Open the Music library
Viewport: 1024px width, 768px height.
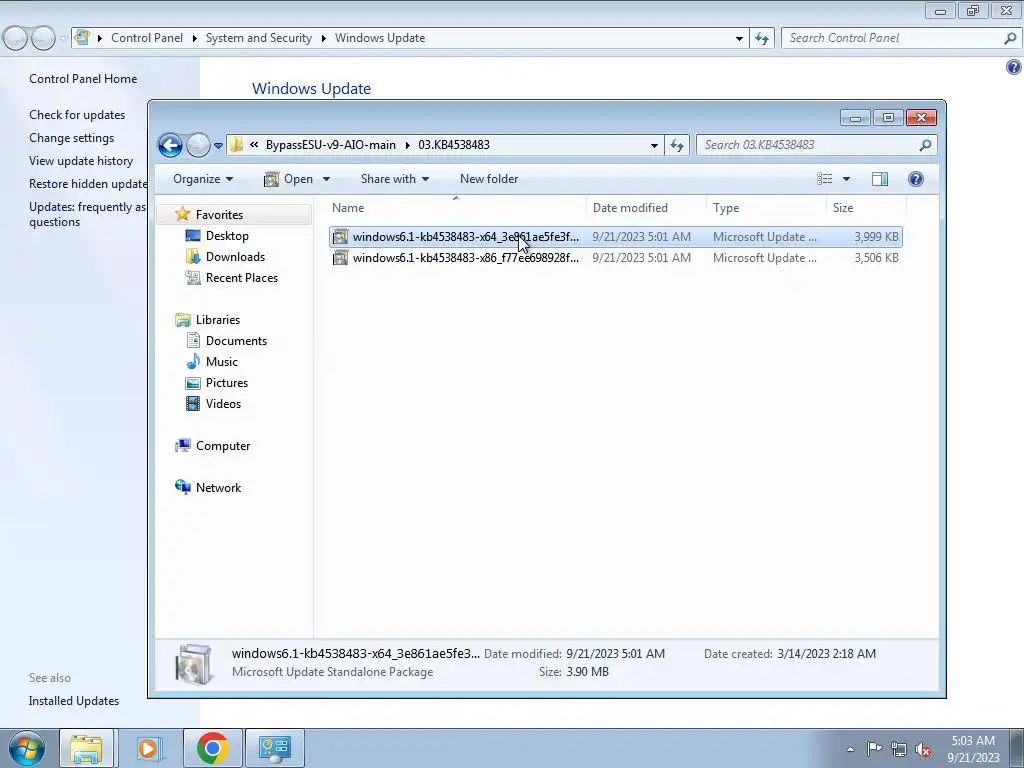click(221, 362)
